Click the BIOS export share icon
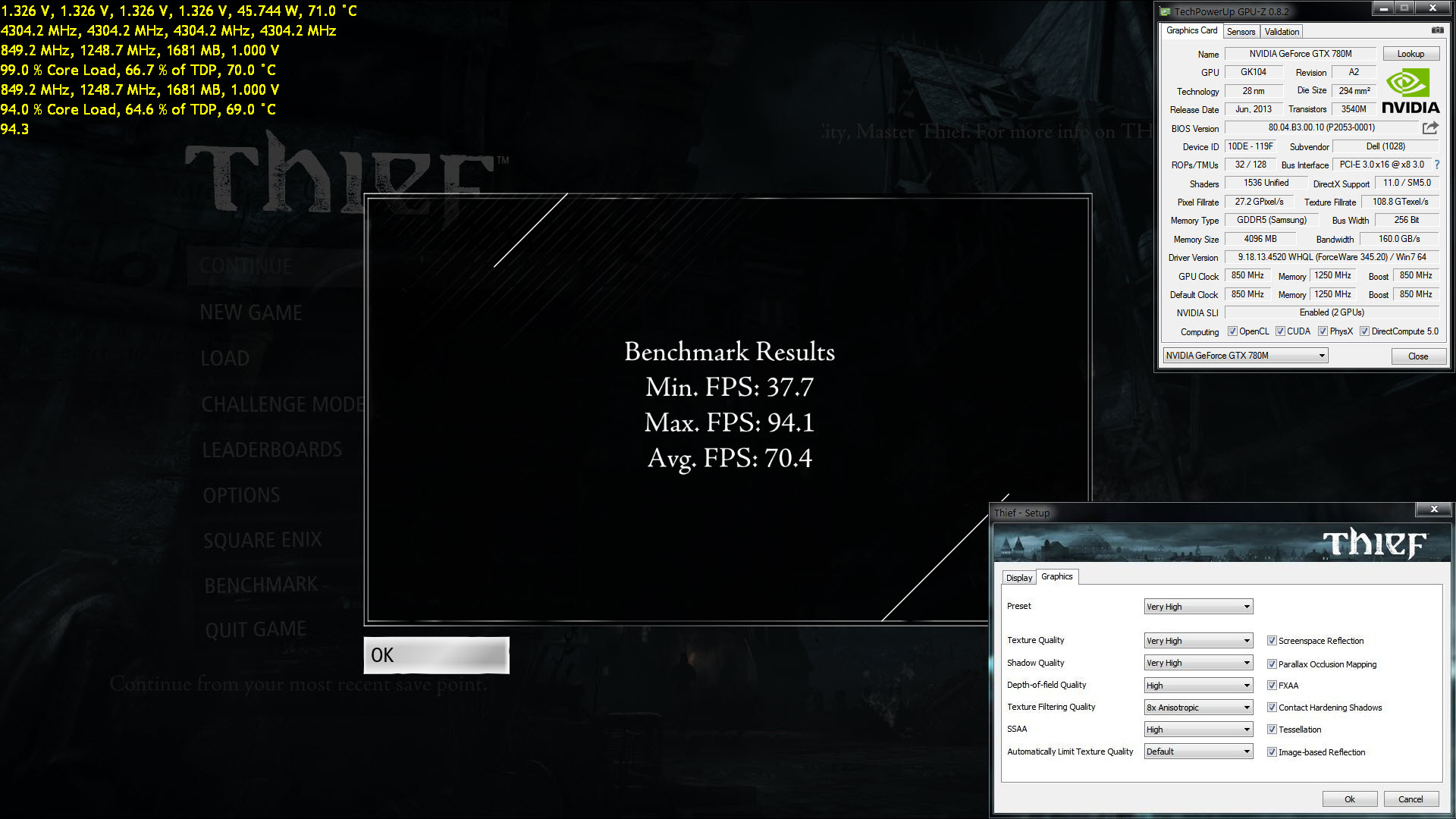The width and height of the screenshot is (1456, 819). click(x=1430, y=127)
